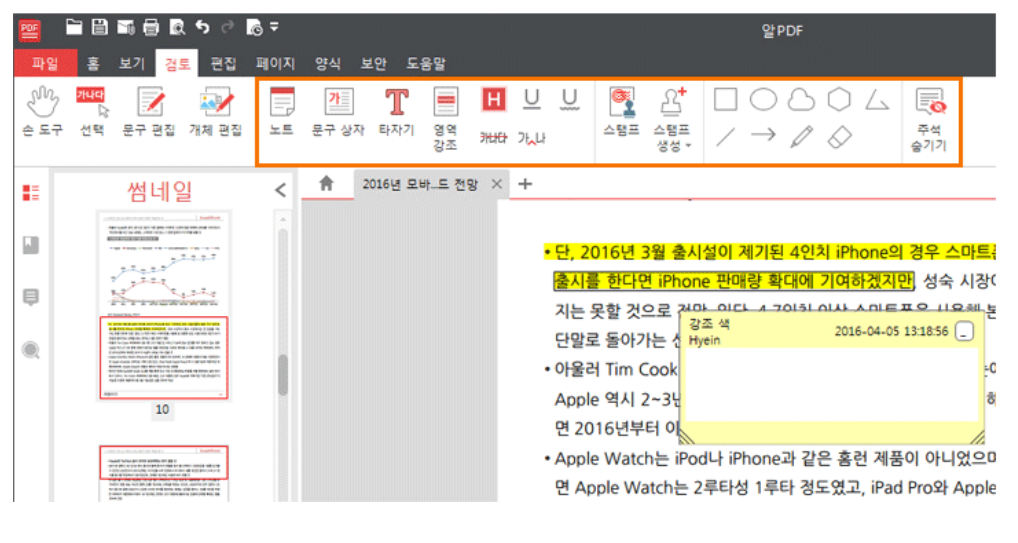Select page 10 thumbnail

pos(163,305)
